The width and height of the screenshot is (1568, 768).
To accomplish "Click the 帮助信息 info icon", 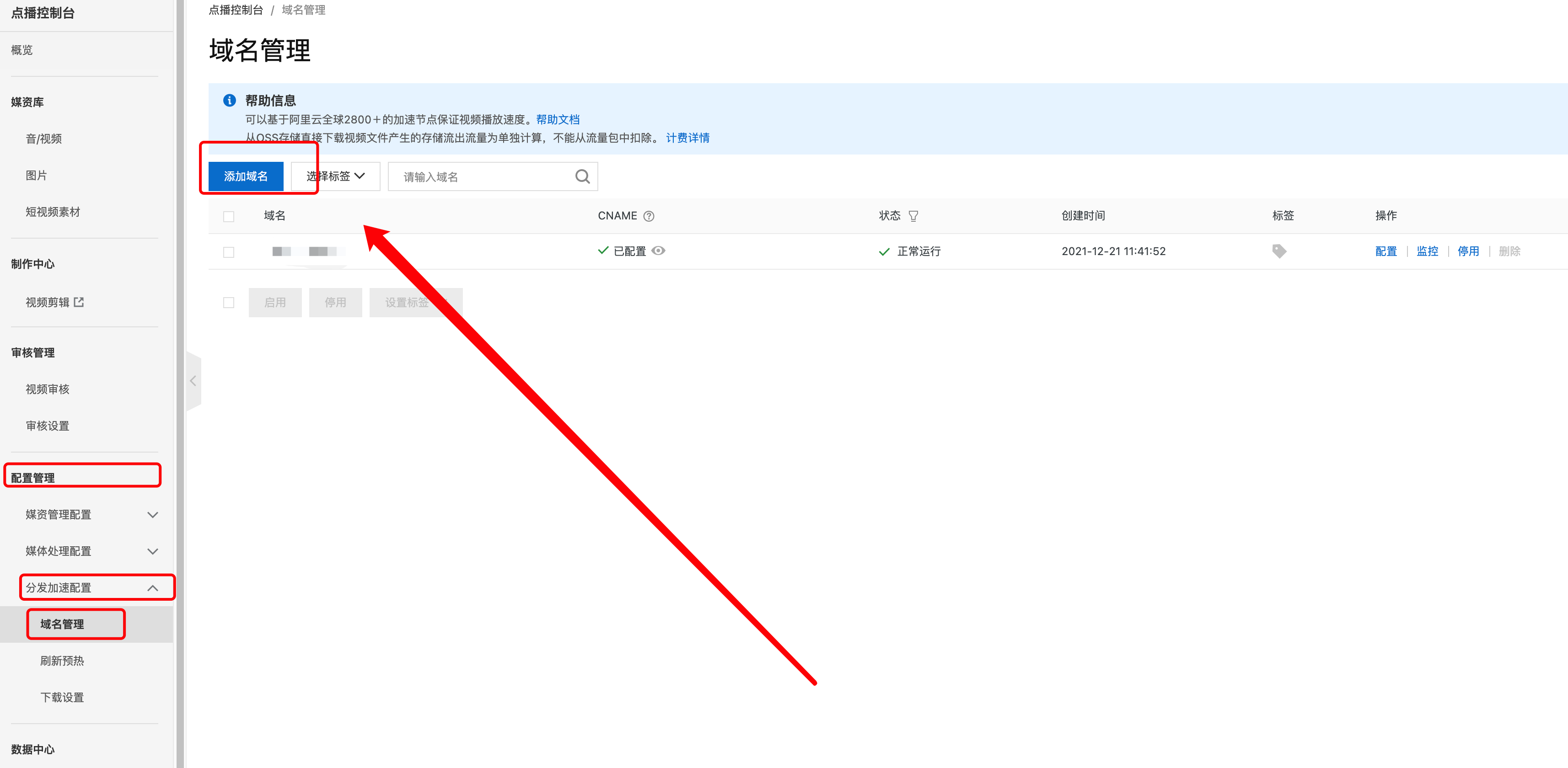I will click(x=230, y=101).
